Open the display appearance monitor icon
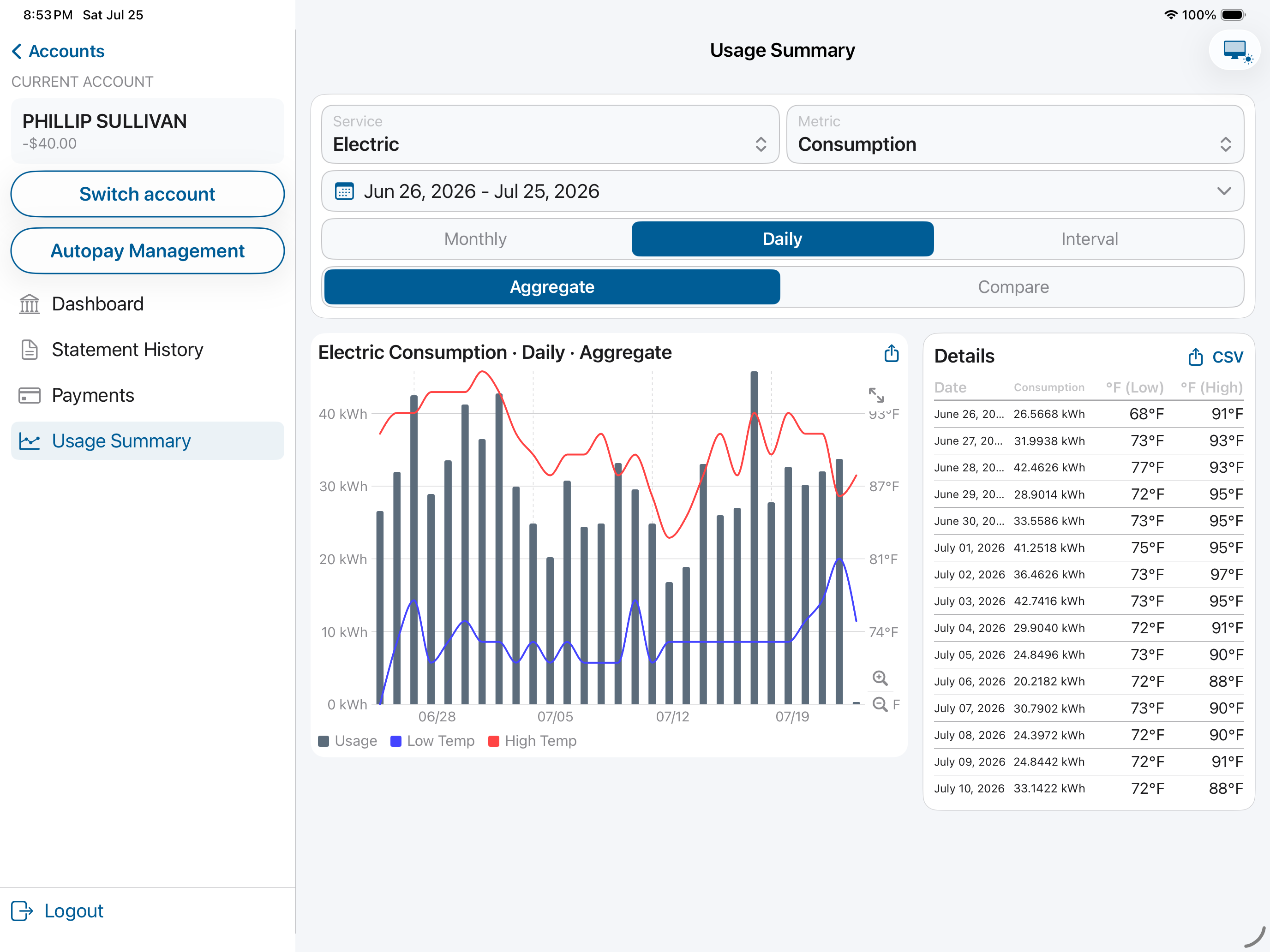The height and width of the screenshot is (952, 1270). pyautogui.click(x=1234, y=50)
